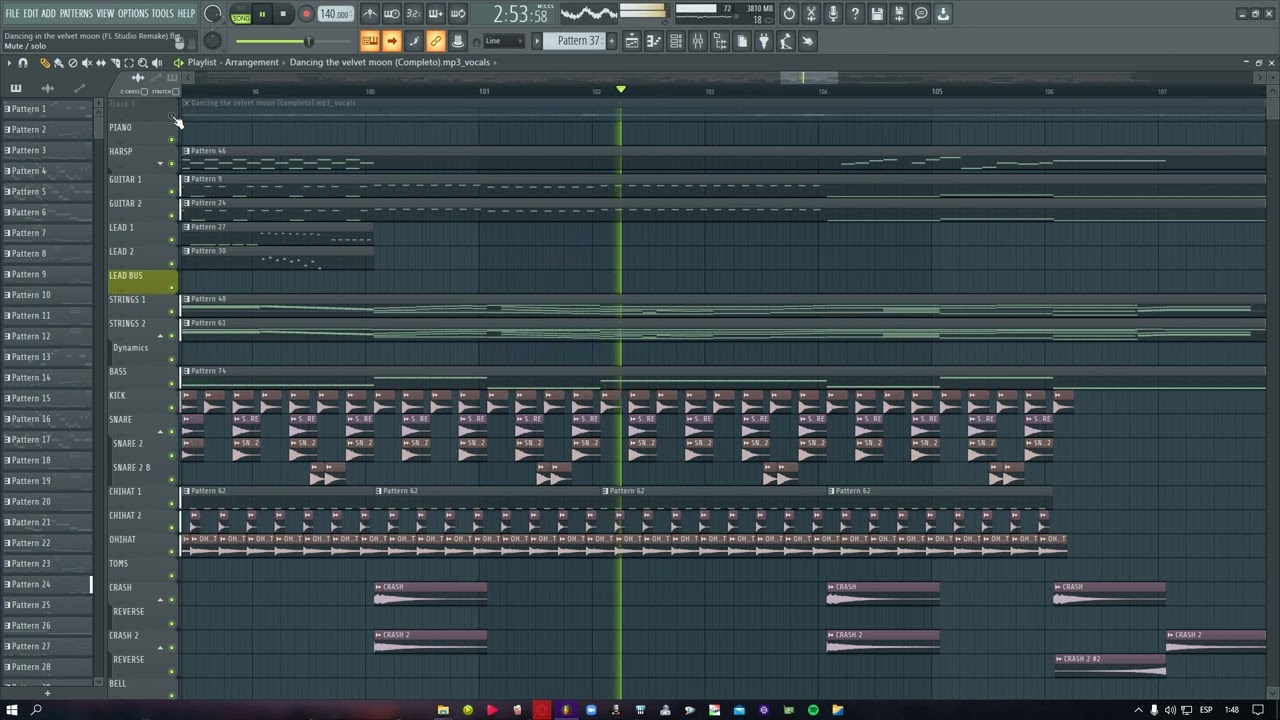Viewport: 1280px width, 720px height.
Task: Click the plus button beside Pattern 37
Action: (x=610, y=41)
